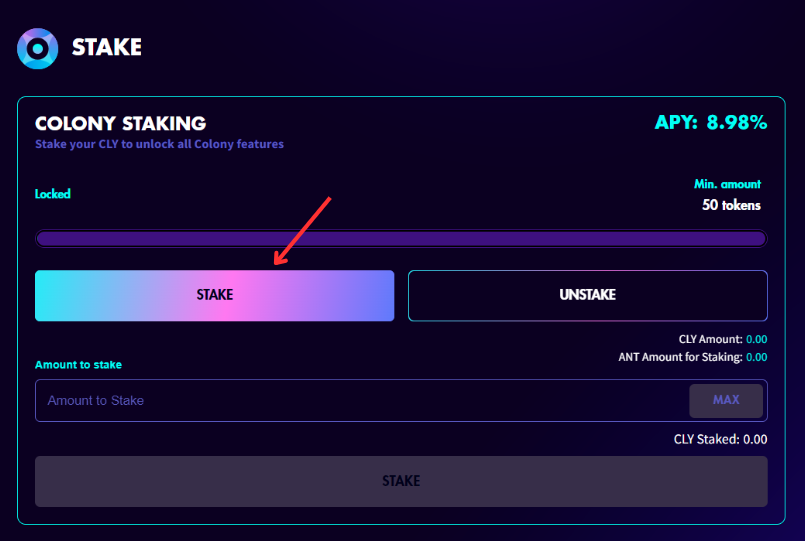Switch to the UNSTAKE tab

pos(588,295)
